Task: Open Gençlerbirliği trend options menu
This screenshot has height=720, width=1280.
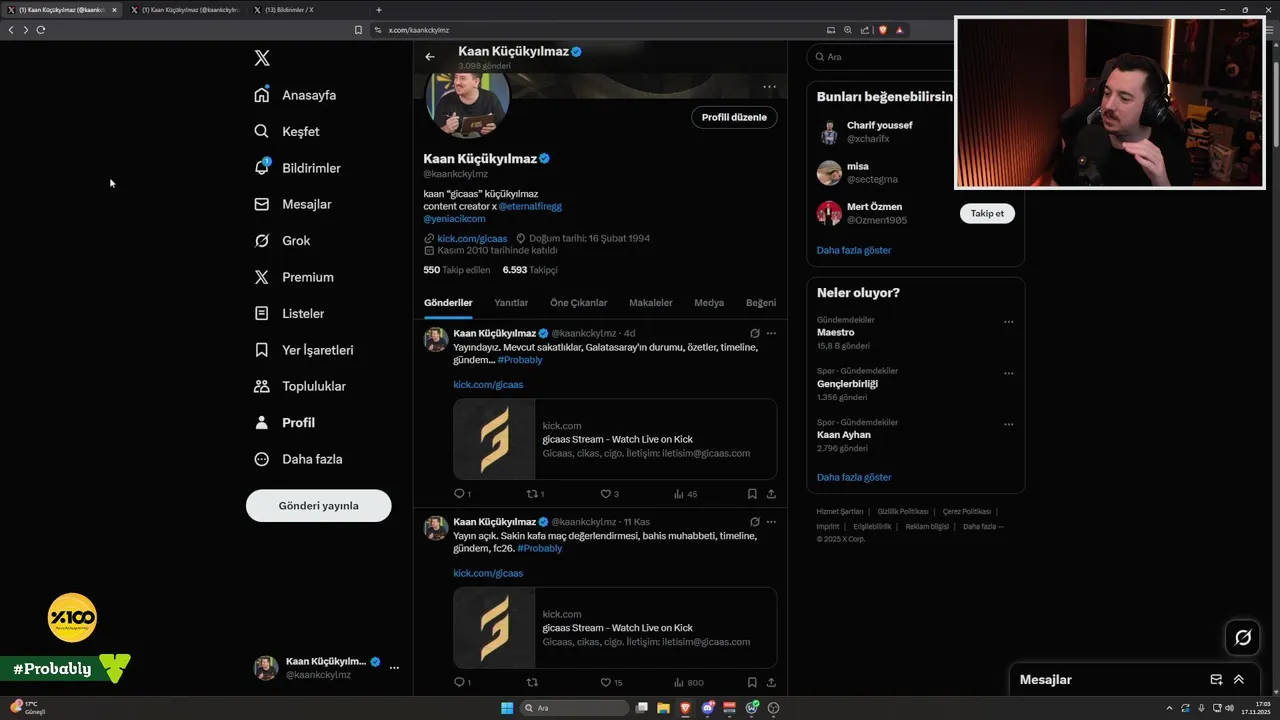Action: pos(1008,373)
